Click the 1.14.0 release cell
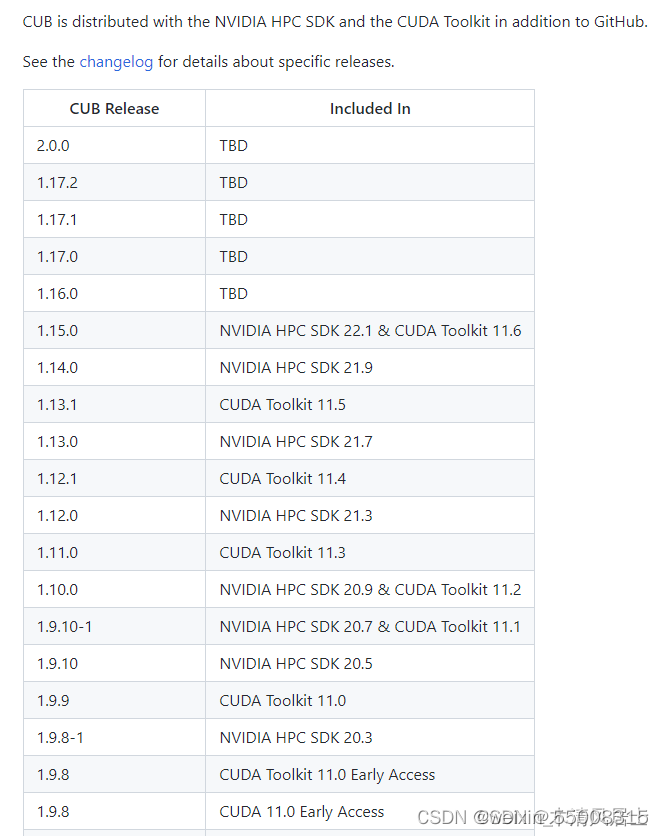The width and height of the screenshot is (664, 836). tap(114, 367)
